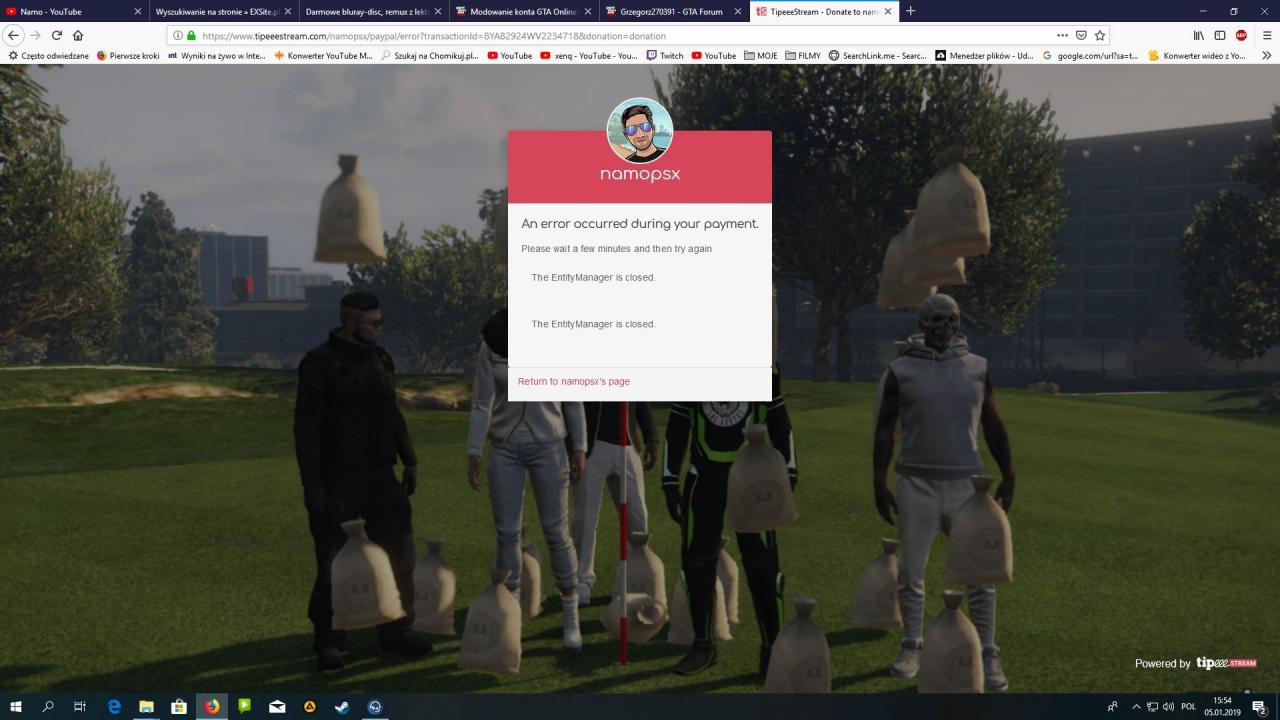1280x720 pixels.
Task: Open Pierwsze kroki bookmark
Action: click(128, 56)
